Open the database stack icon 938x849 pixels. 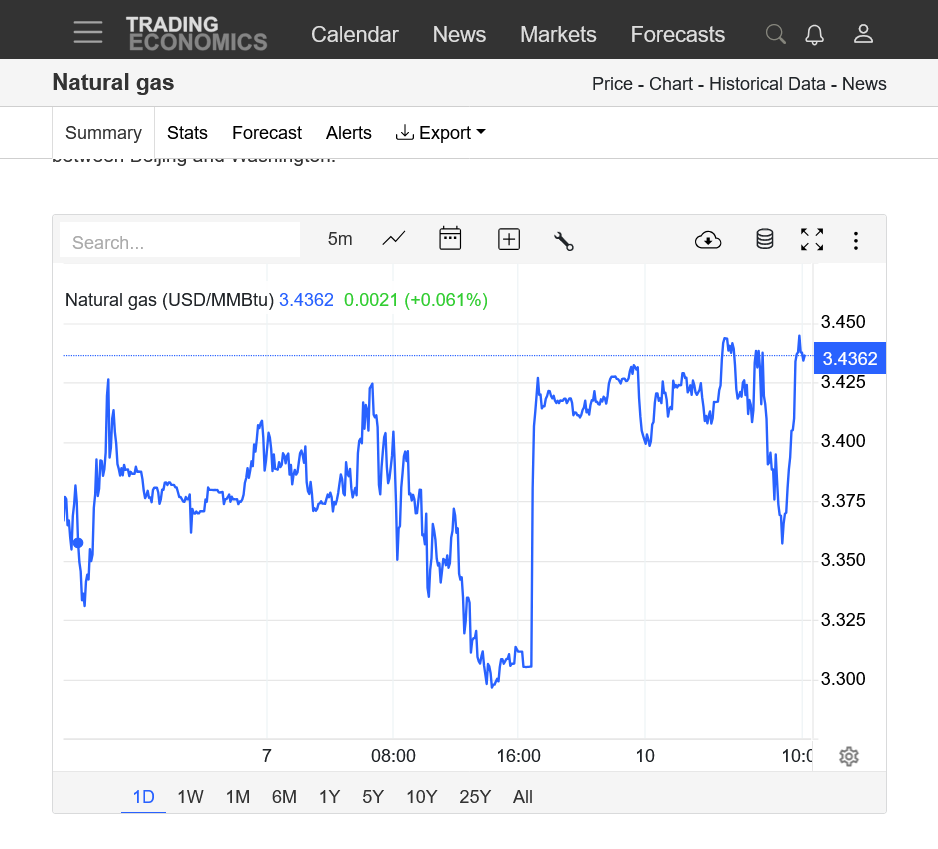point(765,239)
